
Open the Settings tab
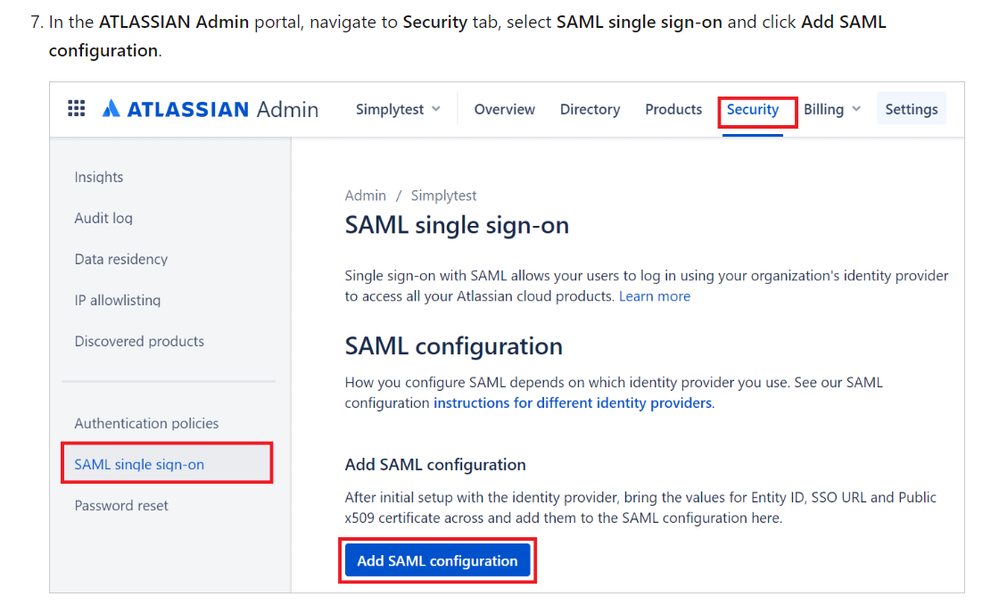[x=911, y=110]
